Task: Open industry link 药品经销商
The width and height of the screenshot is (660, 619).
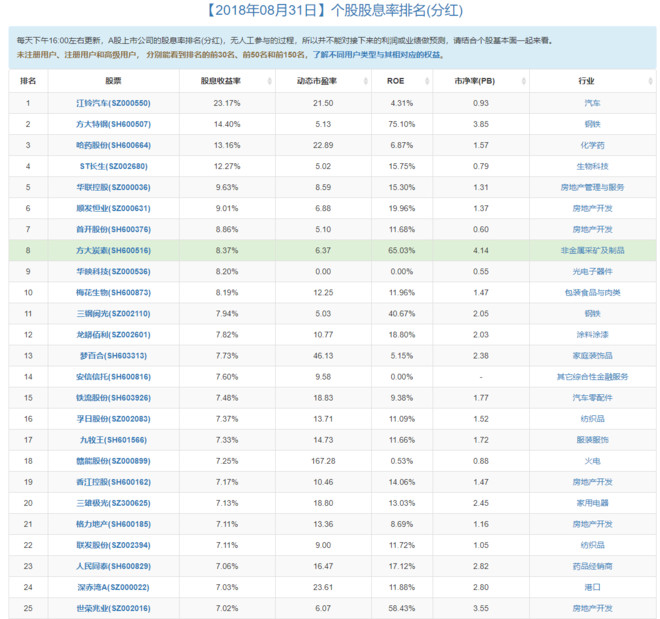Action: tap(592, 566)
